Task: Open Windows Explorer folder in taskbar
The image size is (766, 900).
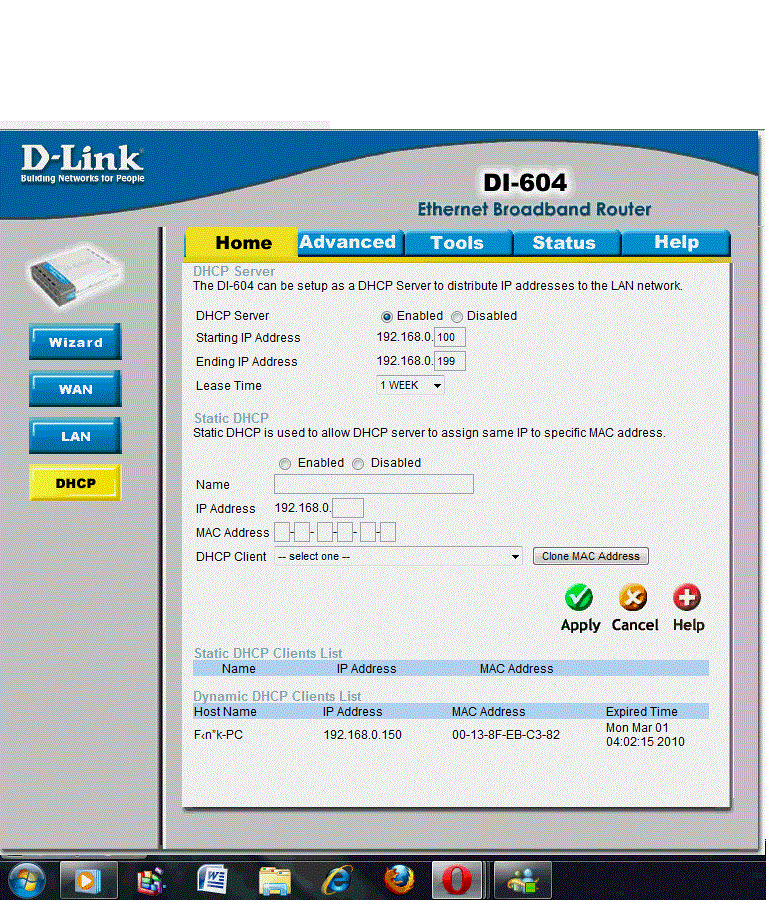Action: 275,881
